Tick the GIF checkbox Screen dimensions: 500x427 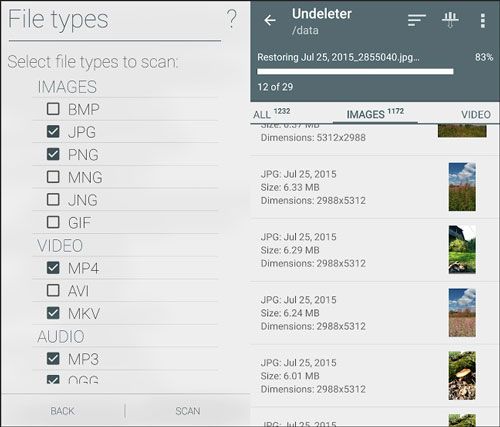point(53,222)
